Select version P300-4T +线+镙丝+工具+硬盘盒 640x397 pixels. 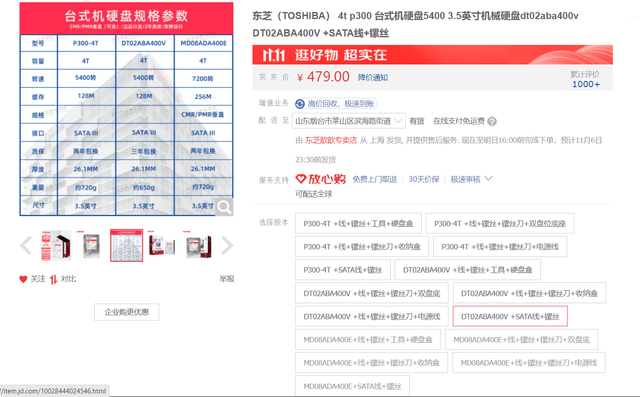pyautogui.click(x=358, y=224)
